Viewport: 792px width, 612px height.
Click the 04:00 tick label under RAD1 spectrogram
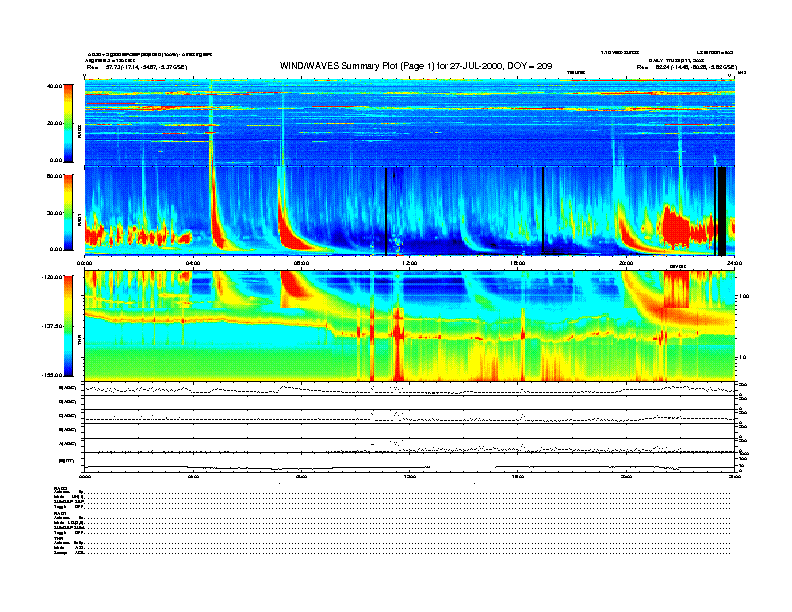point(193,263)
